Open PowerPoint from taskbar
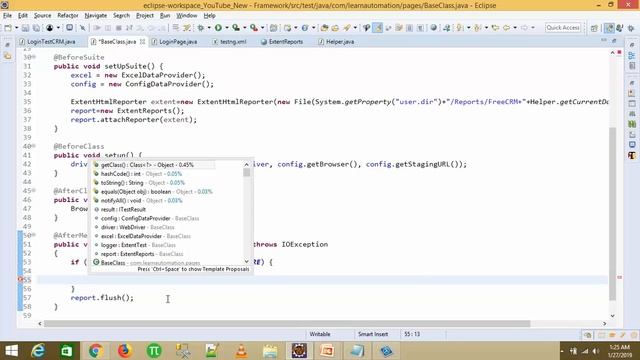 pos(327,351)
